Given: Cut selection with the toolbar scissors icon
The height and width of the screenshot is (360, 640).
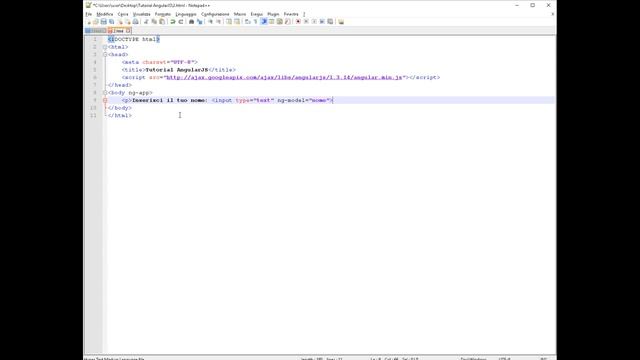Looking at the screenshot, I should pos(146,22).
